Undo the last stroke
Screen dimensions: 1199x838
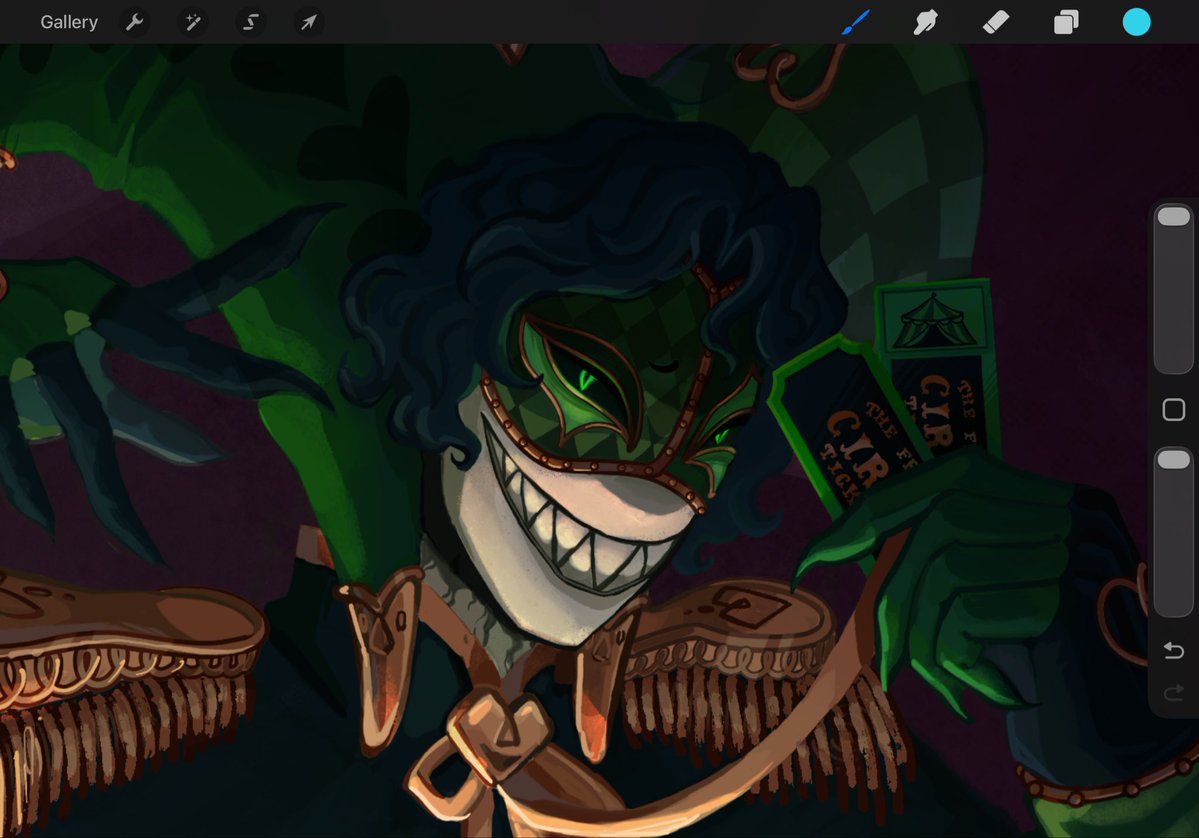(1174, 651)
